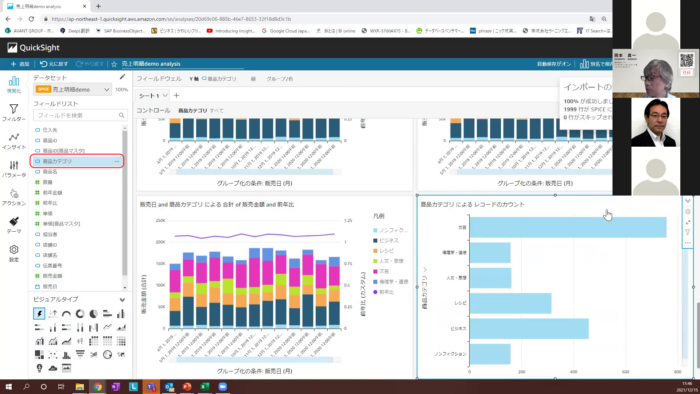Select the 販売金額 field in field list
Screen dimensions: 700x394
point(52,276)
